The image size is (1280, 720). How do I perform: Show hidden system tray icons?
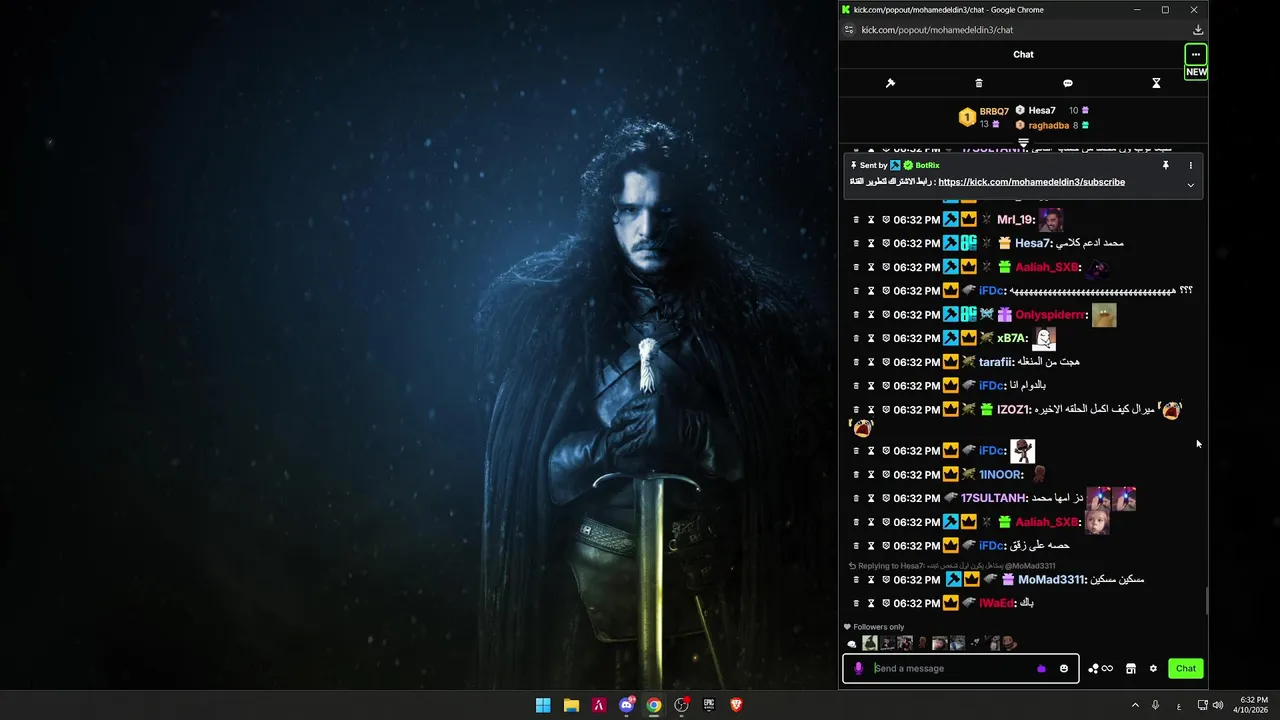tap(1135, 705)
